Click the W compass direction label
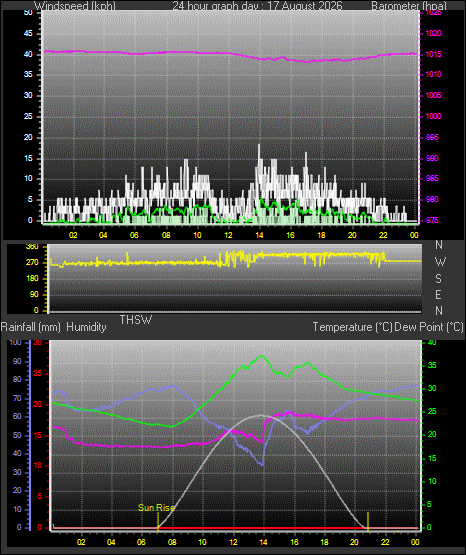Image resolution: width=466 pixels, height=555 pixels. pyautogui.click(x=440, y=262)
